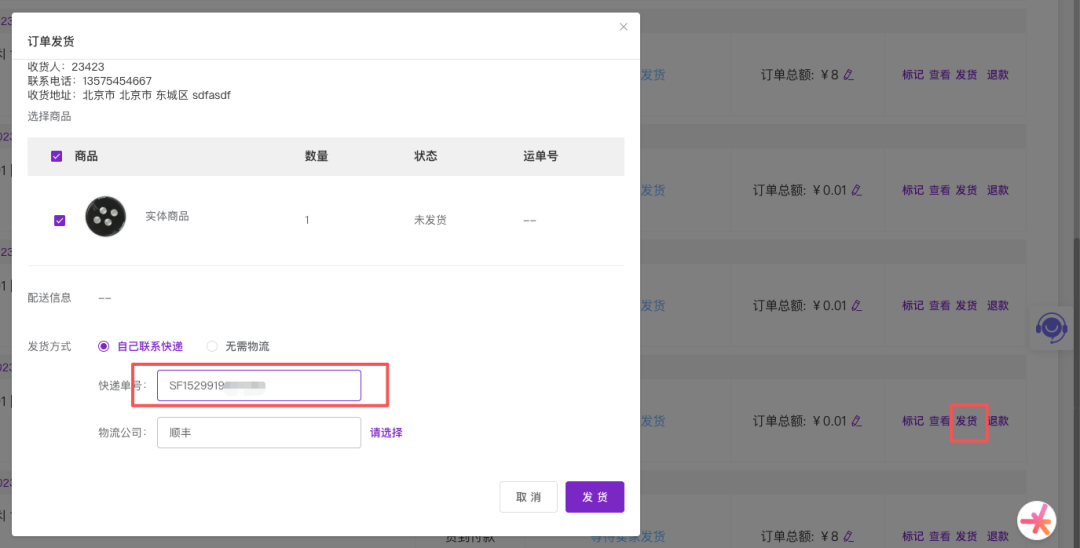The height and width of the screenshot is (548, 1080).
Task: Click the customer service headset icon
Action: 1051,327
